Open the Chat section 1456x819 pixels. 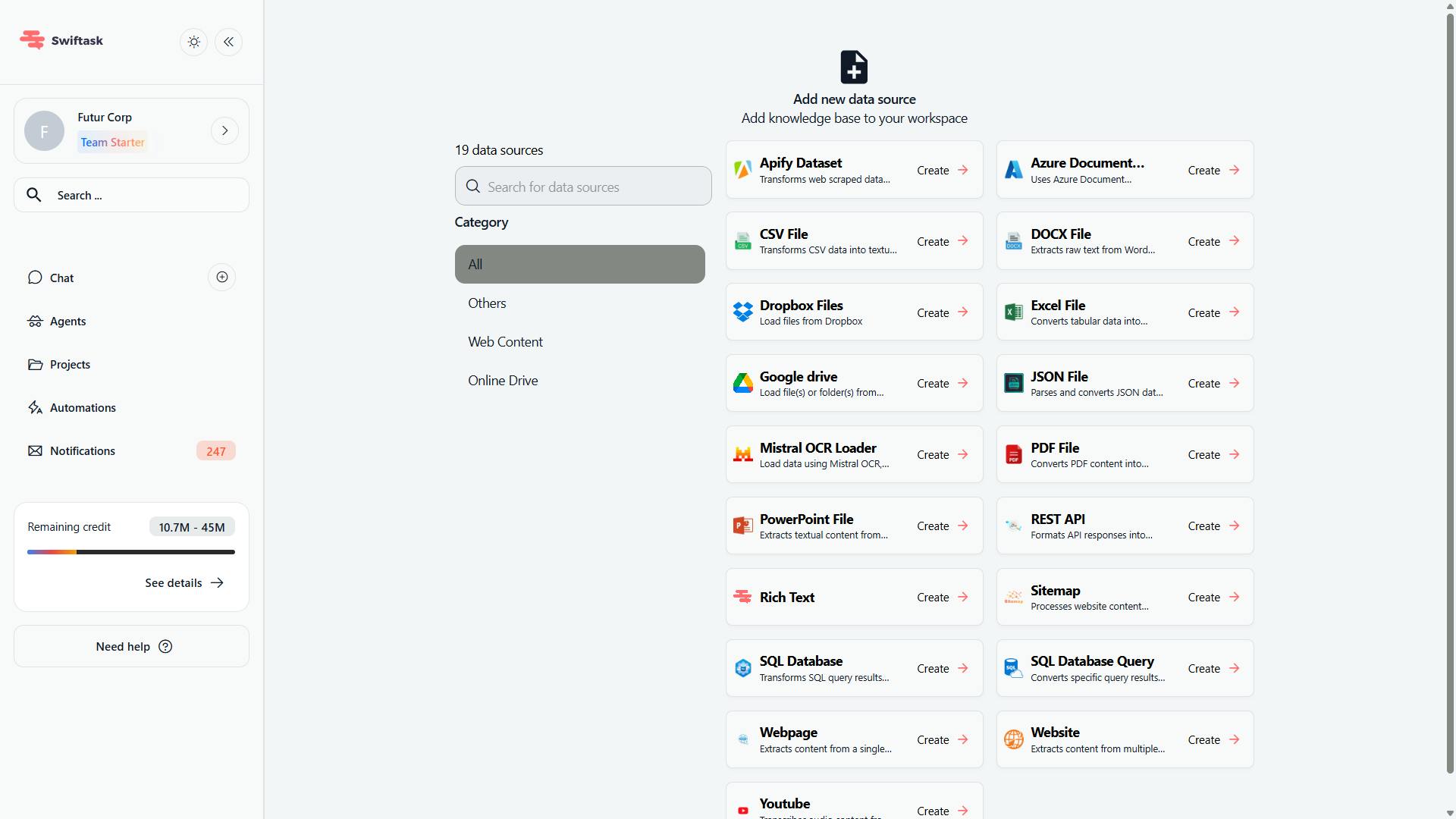[61, 278]
